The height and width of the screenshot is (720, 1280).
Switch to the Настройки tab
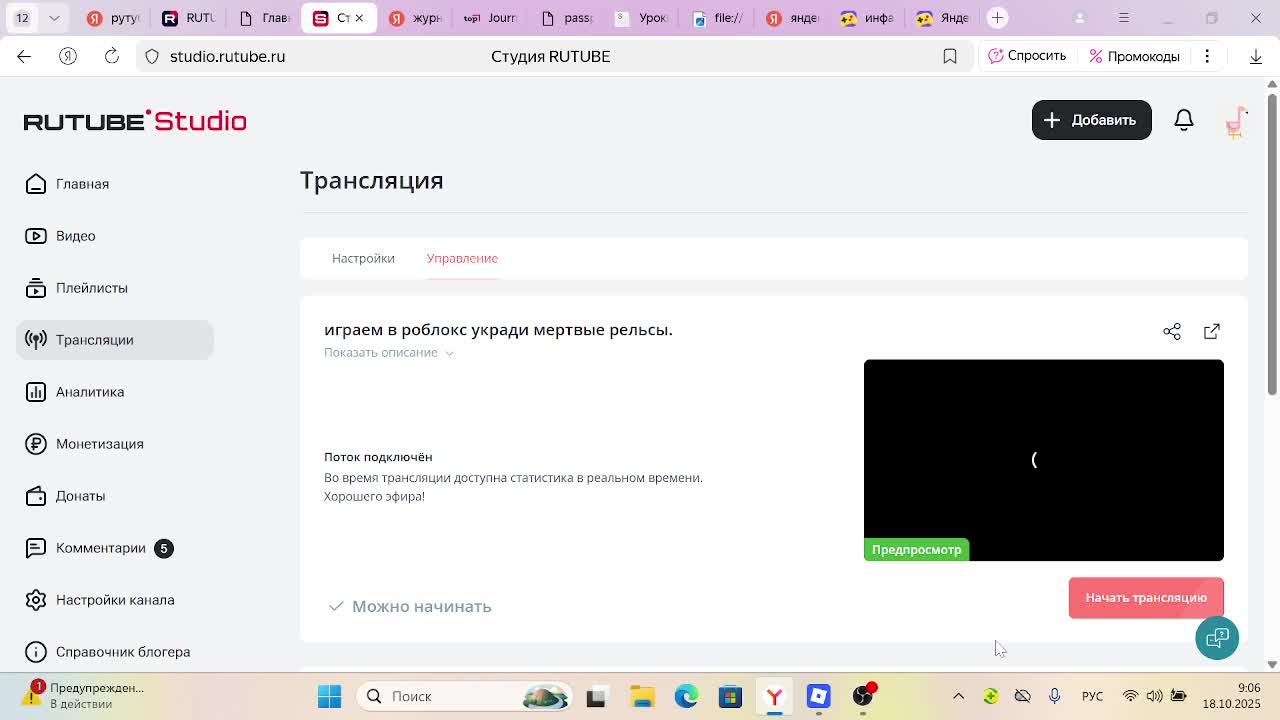363,258
